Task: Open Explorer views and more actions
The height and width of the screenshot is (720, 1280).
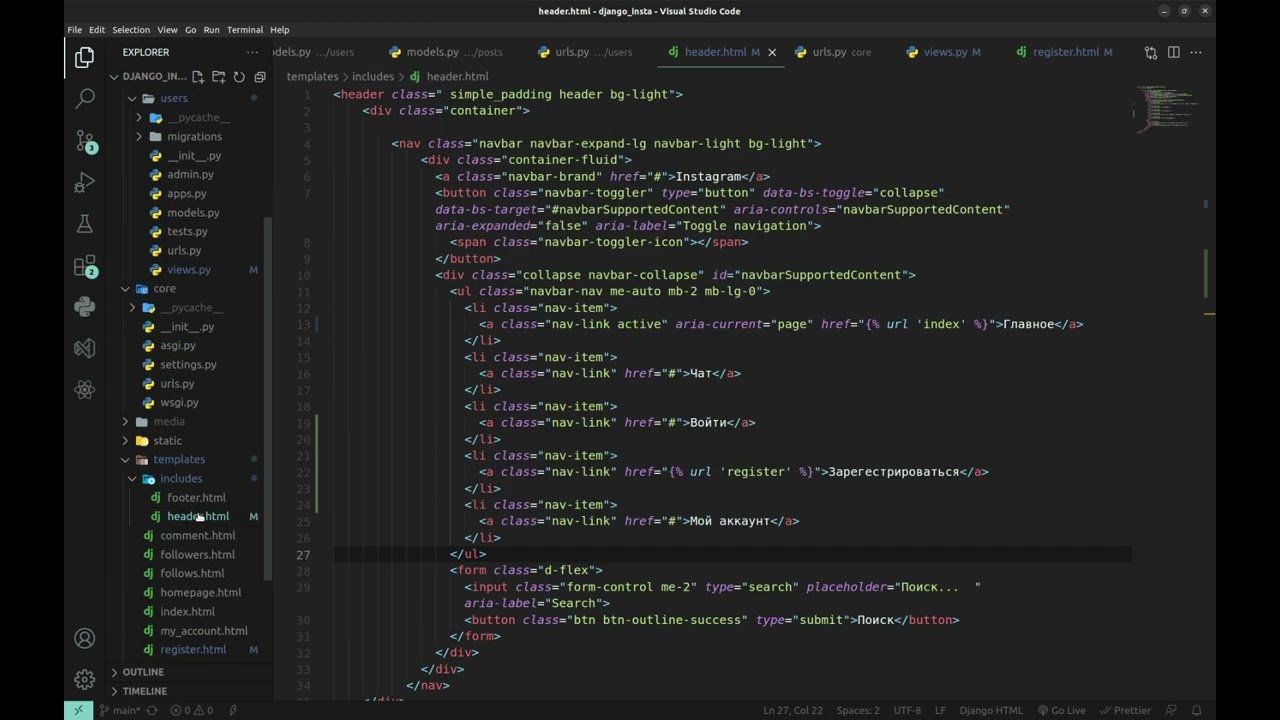Action: click(252, 52)
